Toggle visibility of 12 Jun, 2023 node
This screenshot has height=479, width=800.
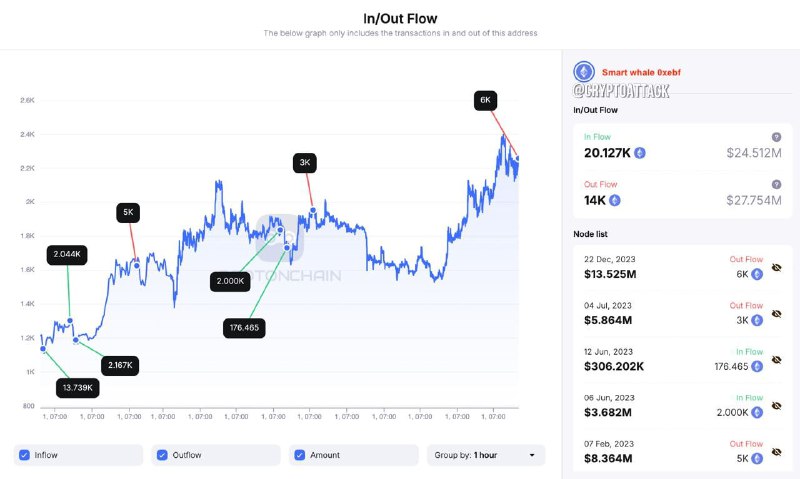(776, 360)
